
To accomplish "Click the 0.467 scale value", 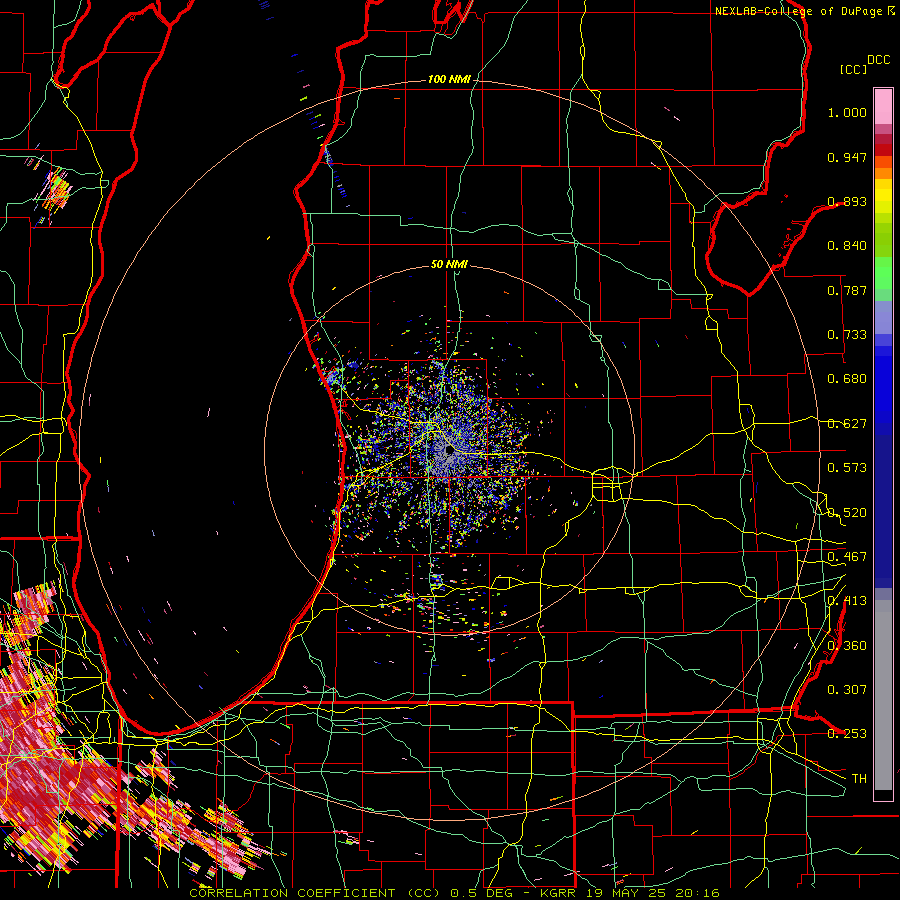I will (x=847, y=557).
